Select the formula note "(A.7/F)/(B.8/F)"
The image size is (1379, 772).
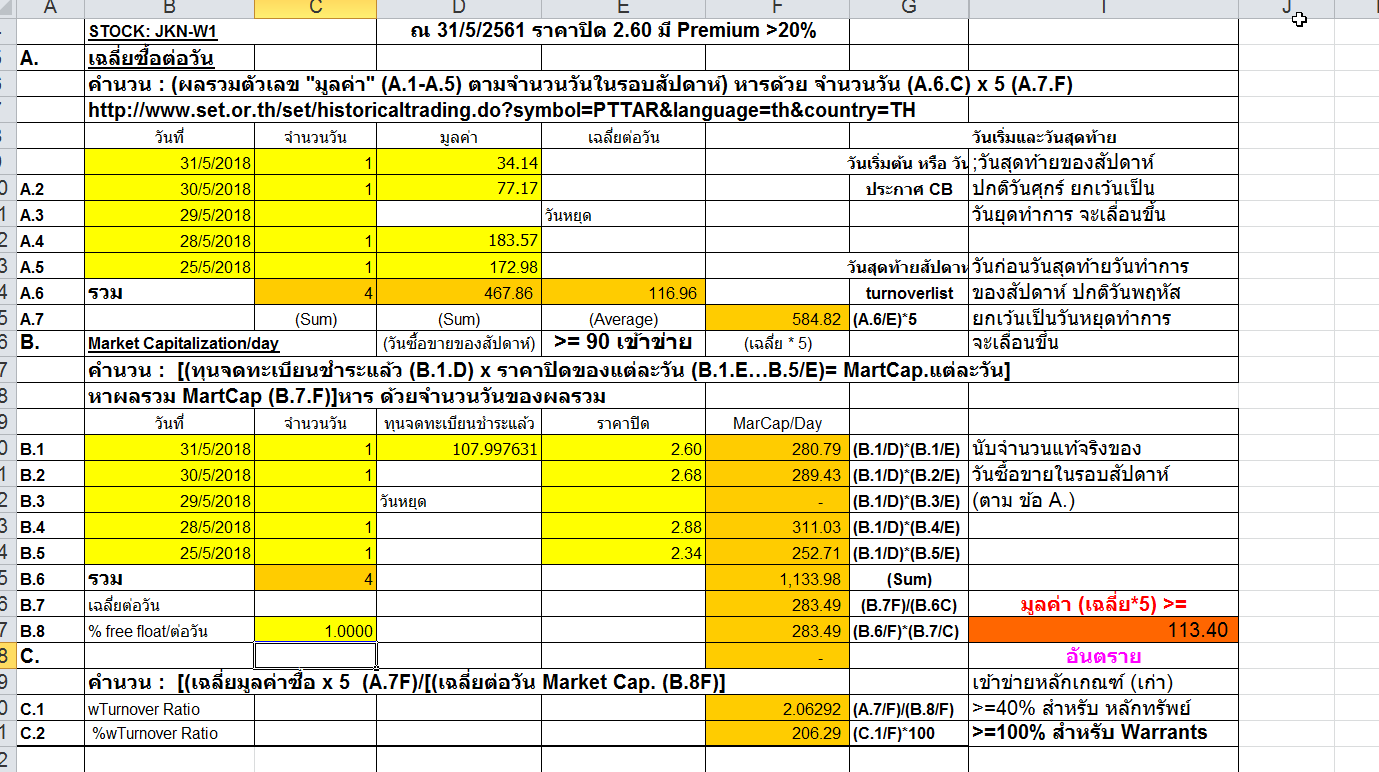coord(909,709)
